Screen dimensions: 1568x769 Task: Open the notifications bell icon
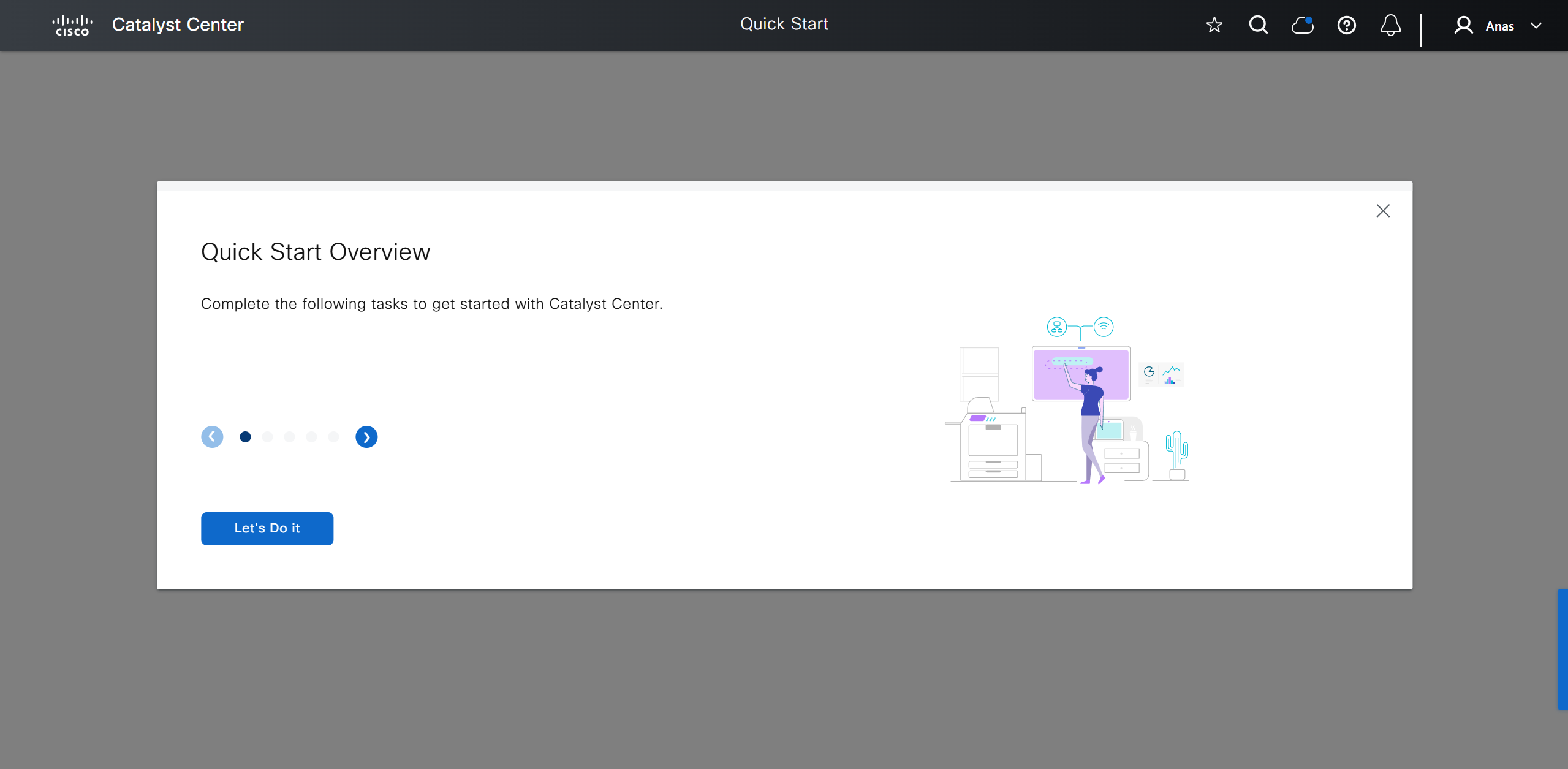[x=1390, y=25]
